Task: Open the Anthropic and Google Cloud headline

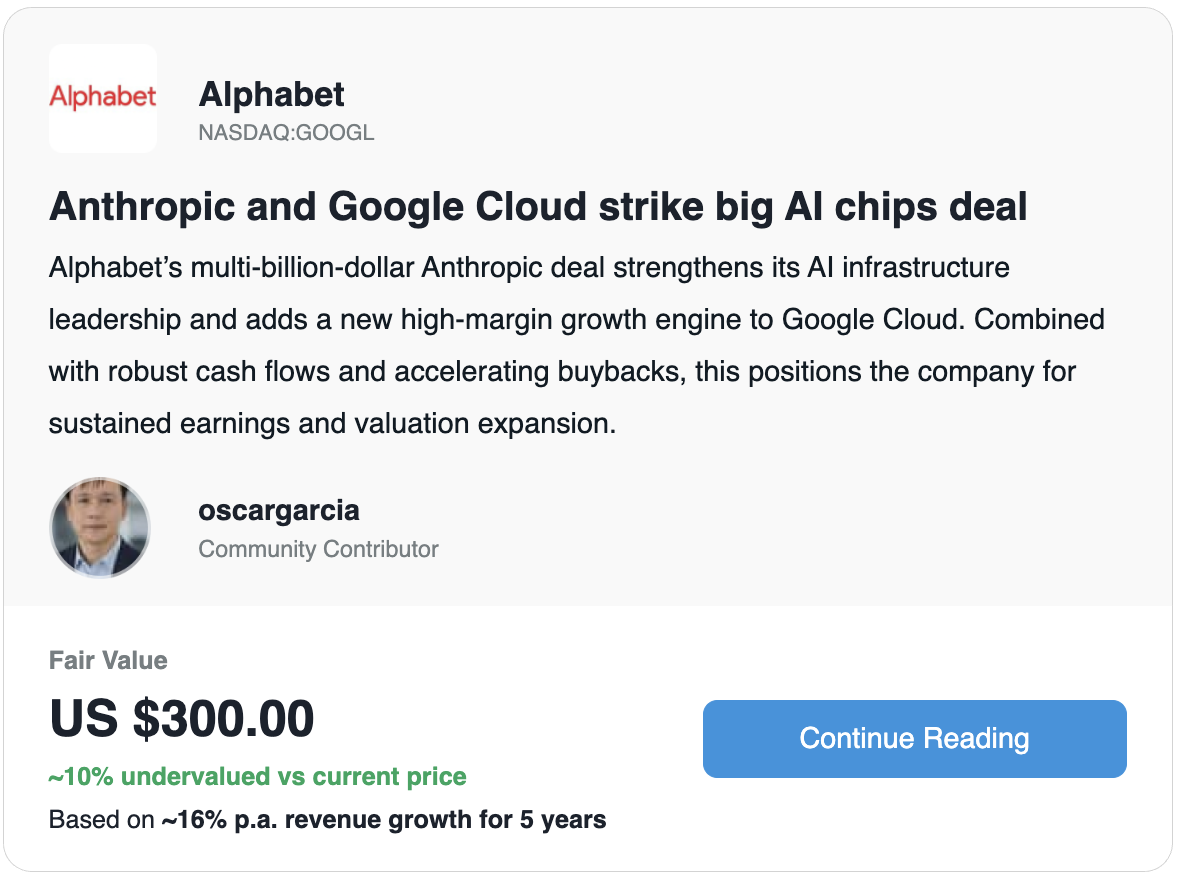Action: point(538,207)
